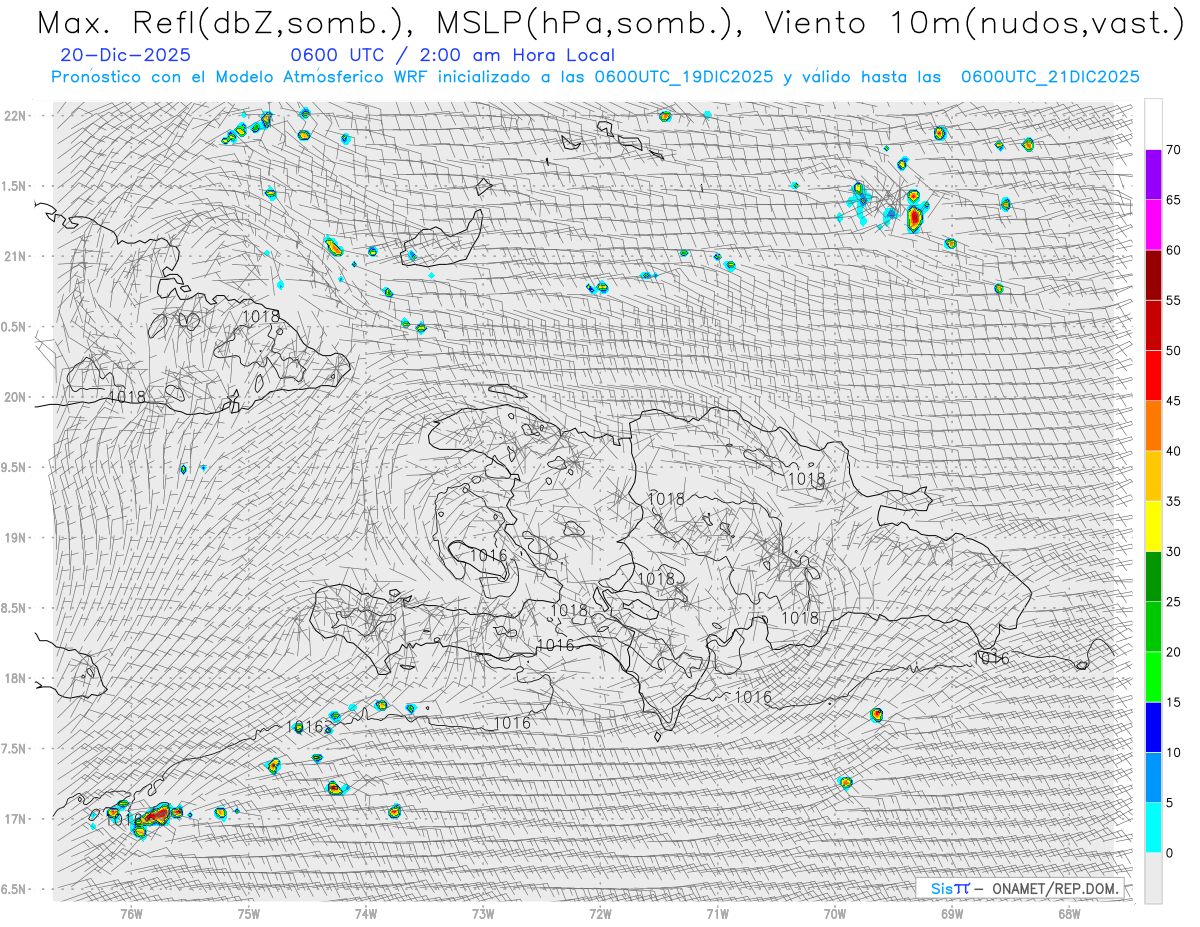
Task: Click the longitude axis label '70W'
Action: (x=835, y=912)
